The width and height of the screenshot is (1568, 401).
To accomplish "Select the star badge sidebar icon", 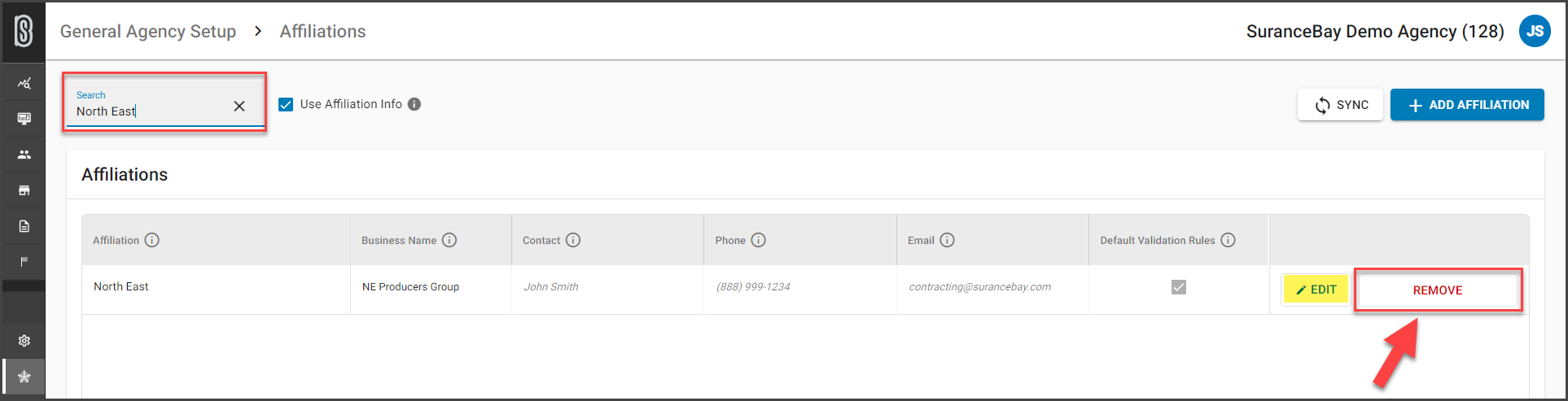I will tap(24, 377).
